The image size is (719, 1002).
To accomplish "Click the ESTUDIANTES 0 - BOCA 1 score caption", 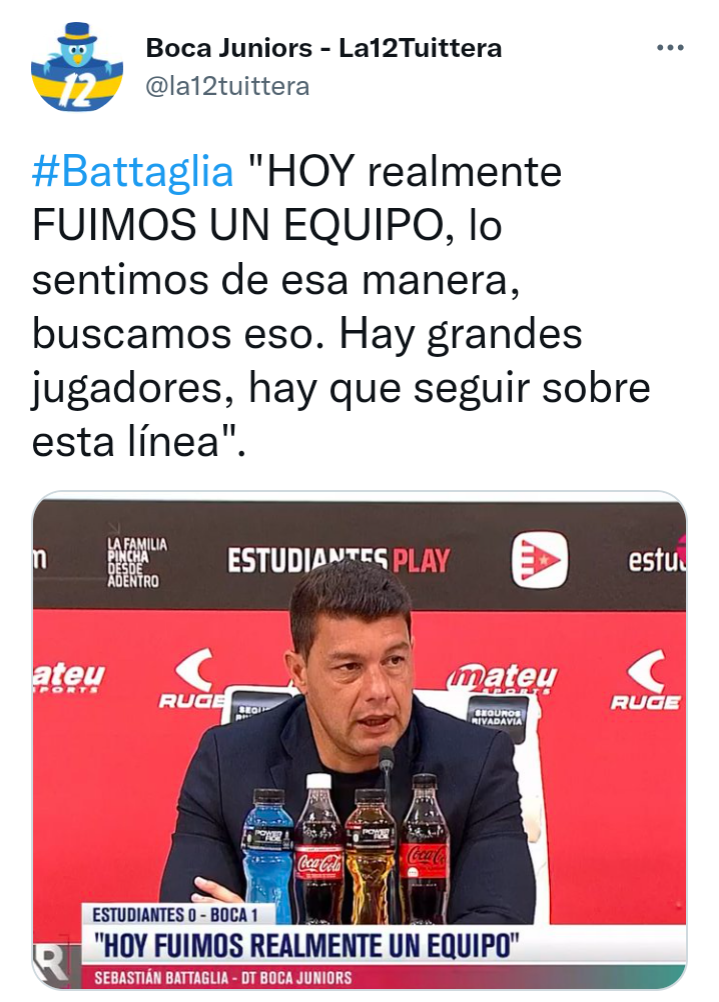I will (x=175, y=915).
